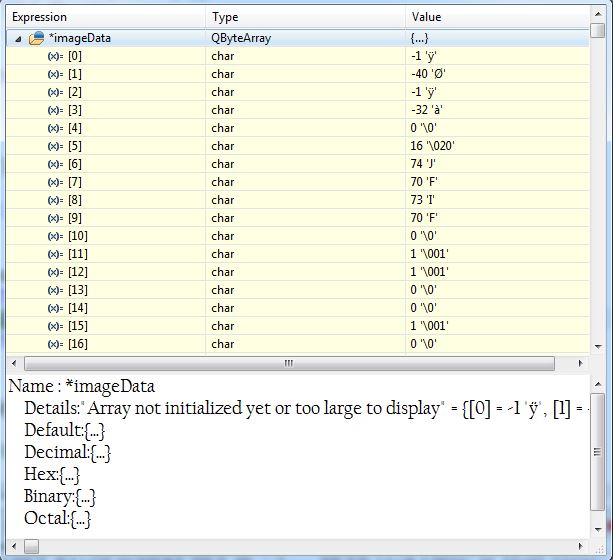613x560 pixels.
Task: Click the detail pane horizontal scrollbar thumb
Action: point(31,546)
